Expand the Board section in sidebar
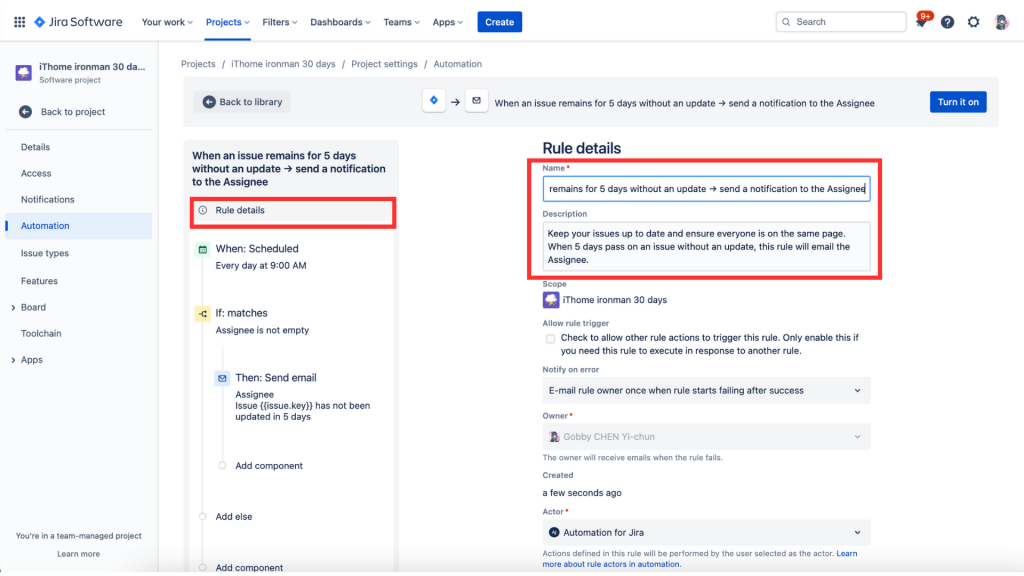1024x576 pixels. click(x=13, y=308)
